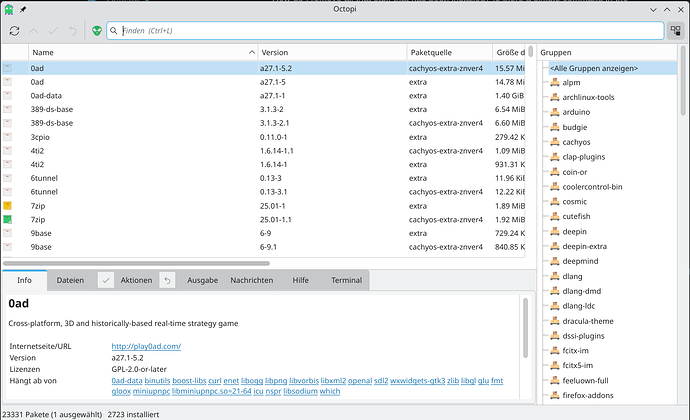Click the pin window icon
690x420 pixels.
(x=23, y=9)
